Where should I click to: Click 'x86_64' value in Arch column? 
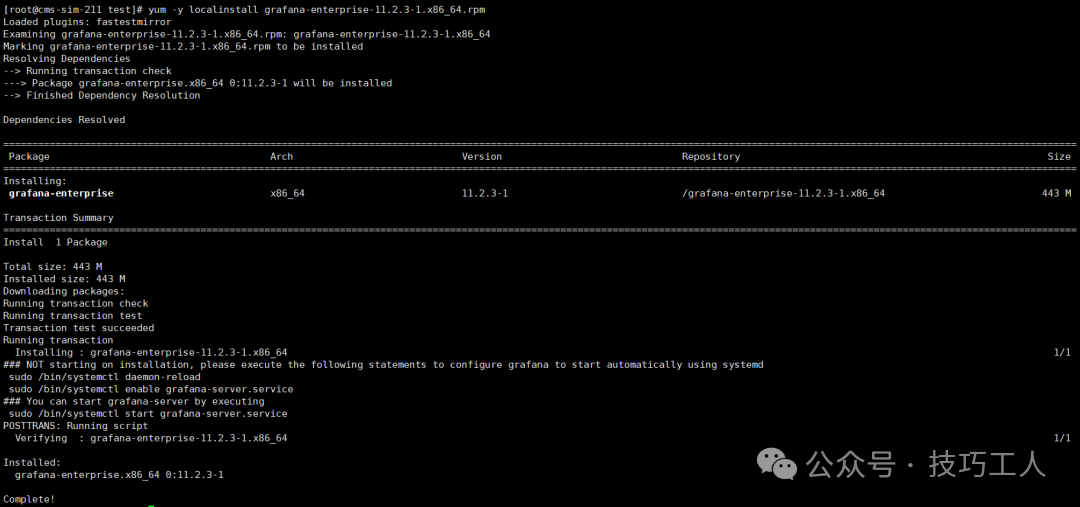(x=287, y=194)
